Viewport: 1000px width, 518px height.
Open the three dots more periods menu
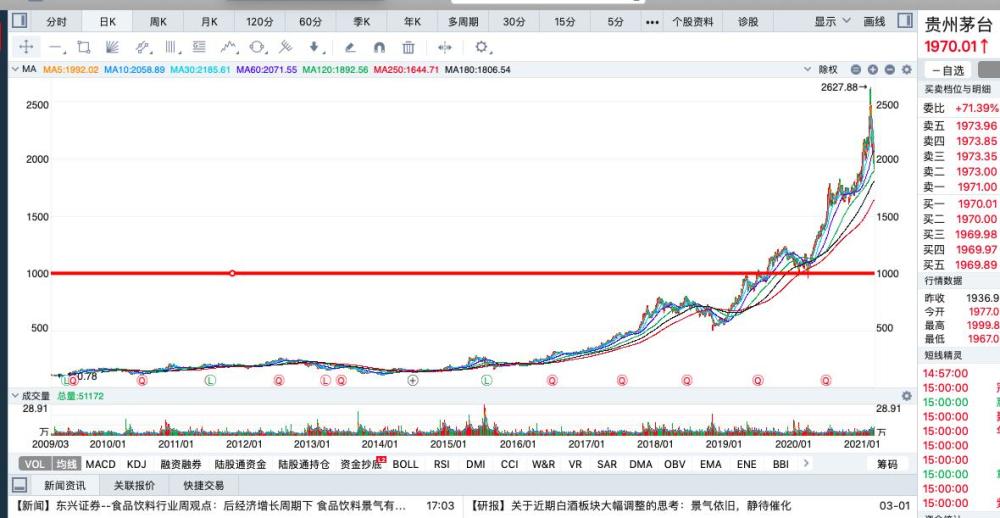[652, 22]
